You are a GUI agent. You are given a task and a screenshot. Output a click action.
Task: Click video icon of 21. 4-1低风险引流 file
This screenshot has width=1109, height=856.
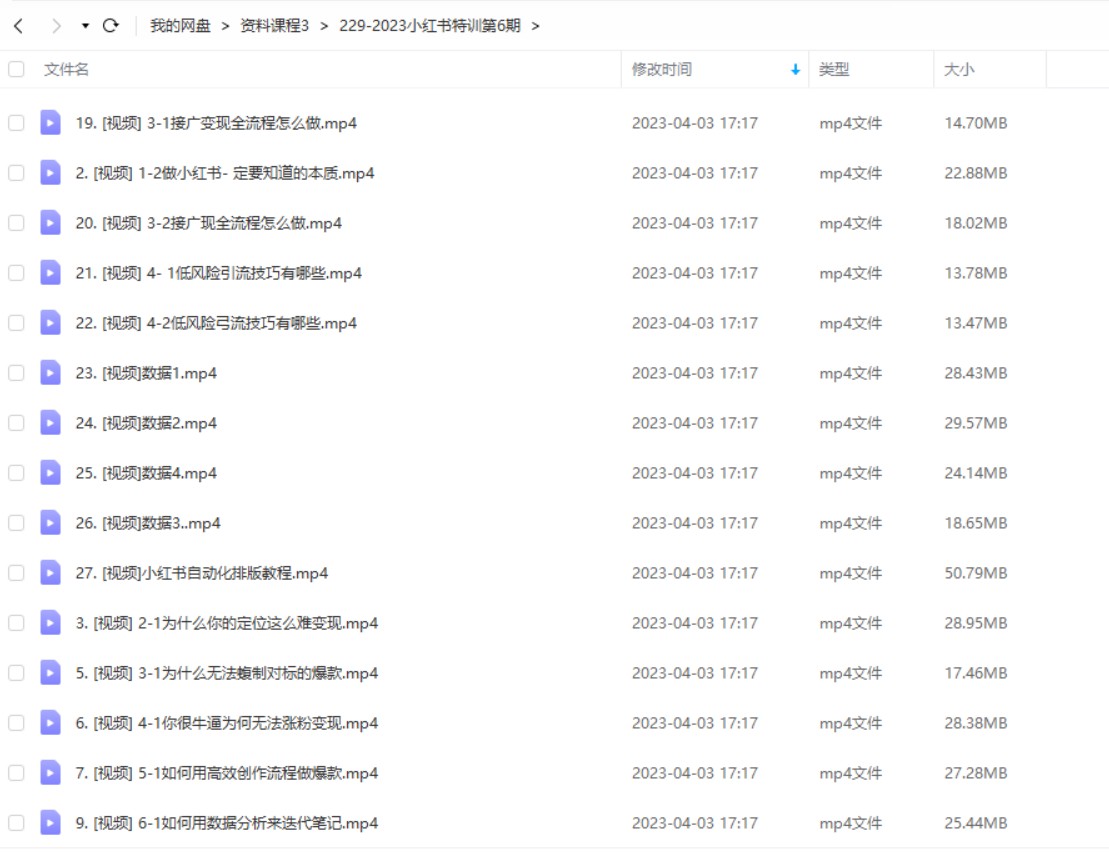tap(50, 272)
